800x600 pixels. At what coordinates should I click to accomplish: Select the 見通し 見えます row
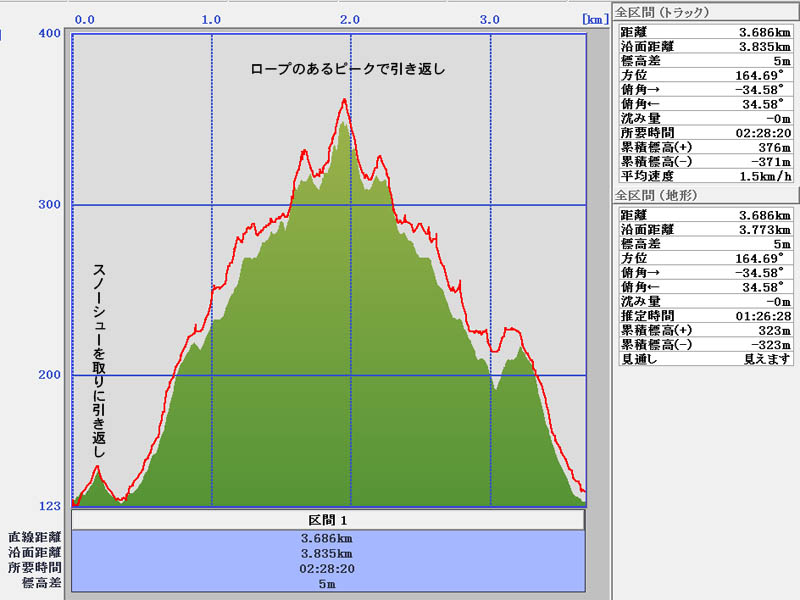pyautogui.click(x=706, y=359)
